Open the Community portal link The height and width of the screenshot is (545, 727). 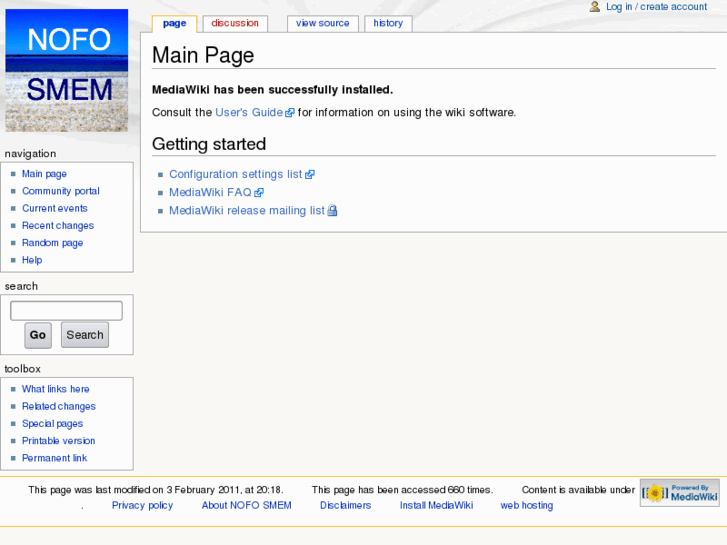click(61, 191)
